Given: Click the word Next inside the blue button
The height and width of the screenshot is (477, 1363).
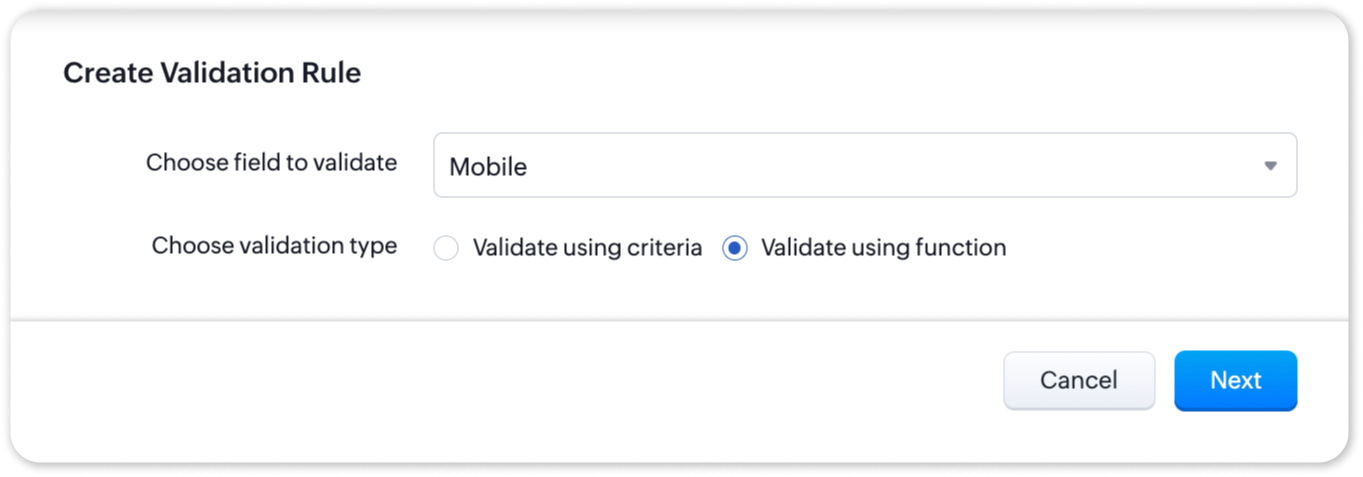Looking at the screenshot, I should [1236, 381].
